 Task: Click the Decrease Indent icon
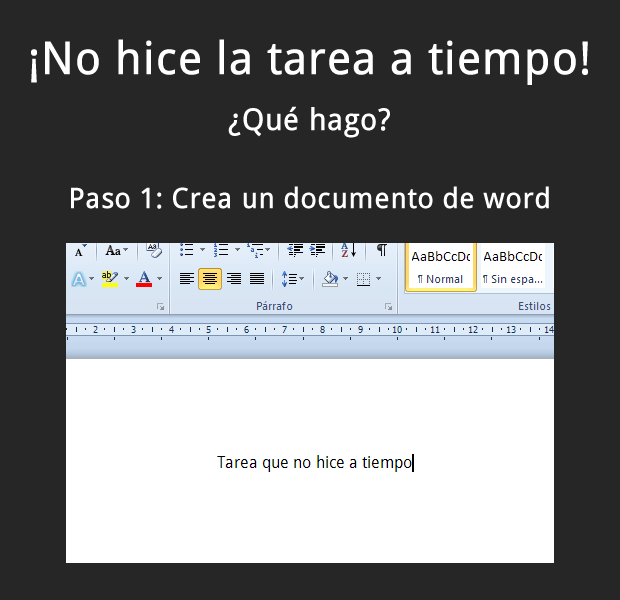295,250
